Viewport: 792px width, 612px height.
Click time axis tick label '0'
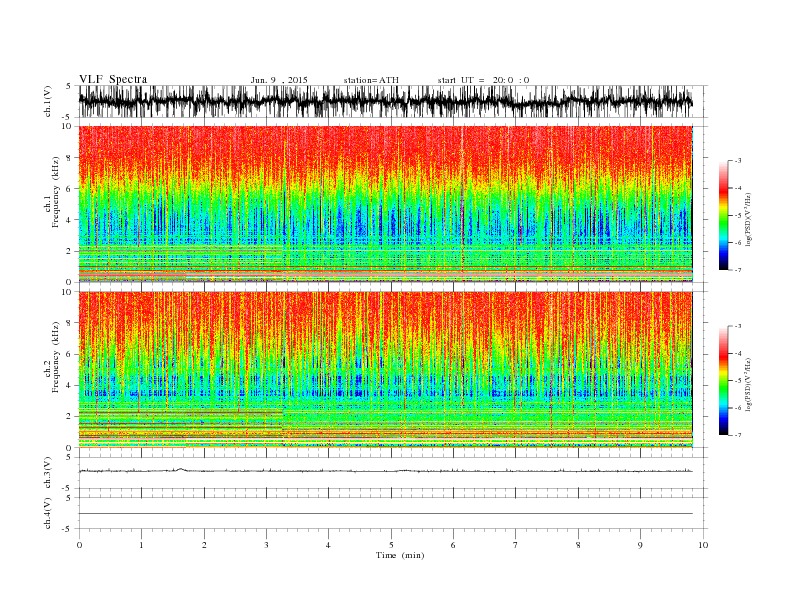(x=79, y=545)
